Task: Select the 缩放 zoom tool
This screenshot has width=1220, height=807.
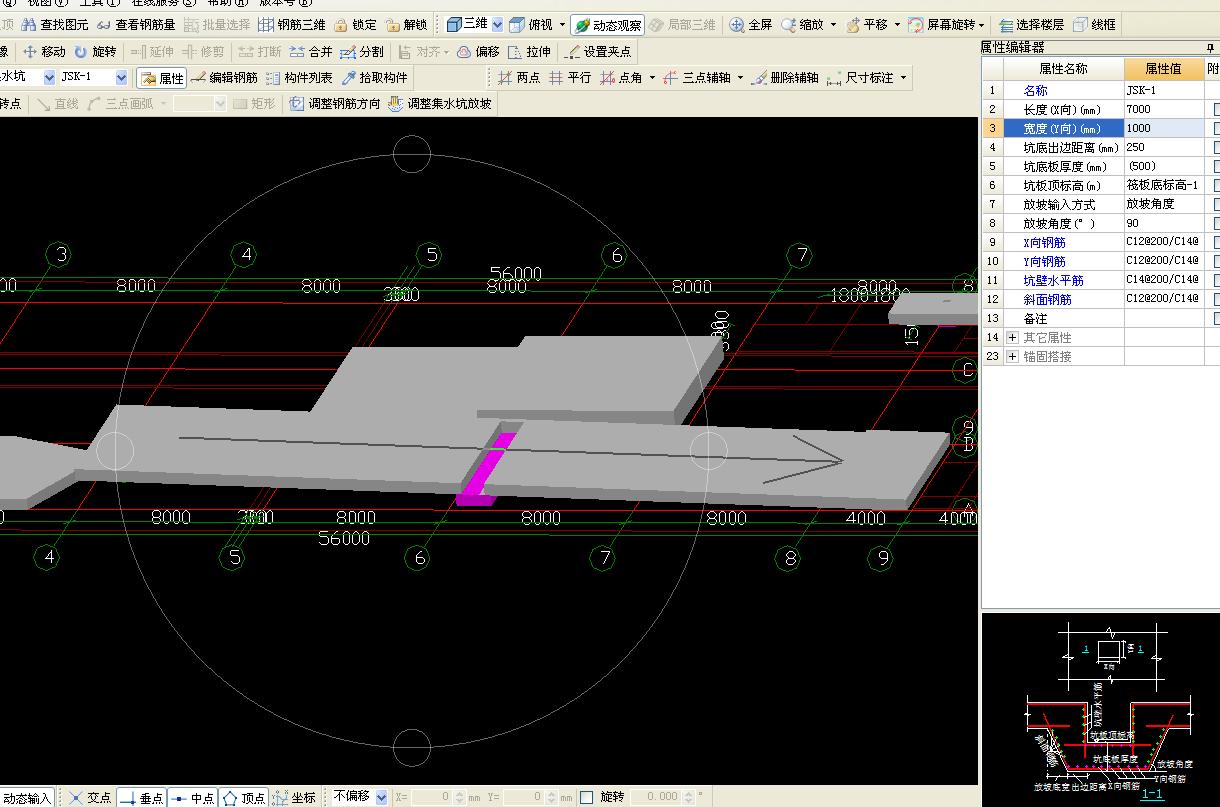Action: point(803,25)
